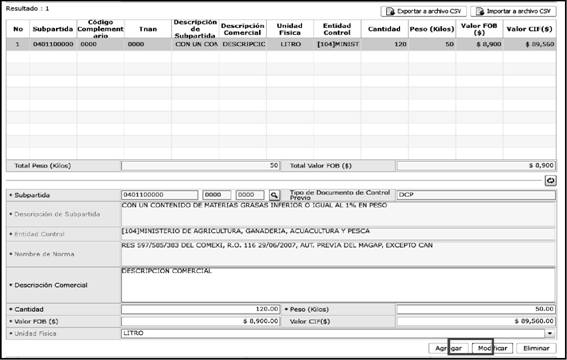Click the Total Valor FOB ($) value field
The width and height of the screenshot is (567, 360).
coord(476,166)
